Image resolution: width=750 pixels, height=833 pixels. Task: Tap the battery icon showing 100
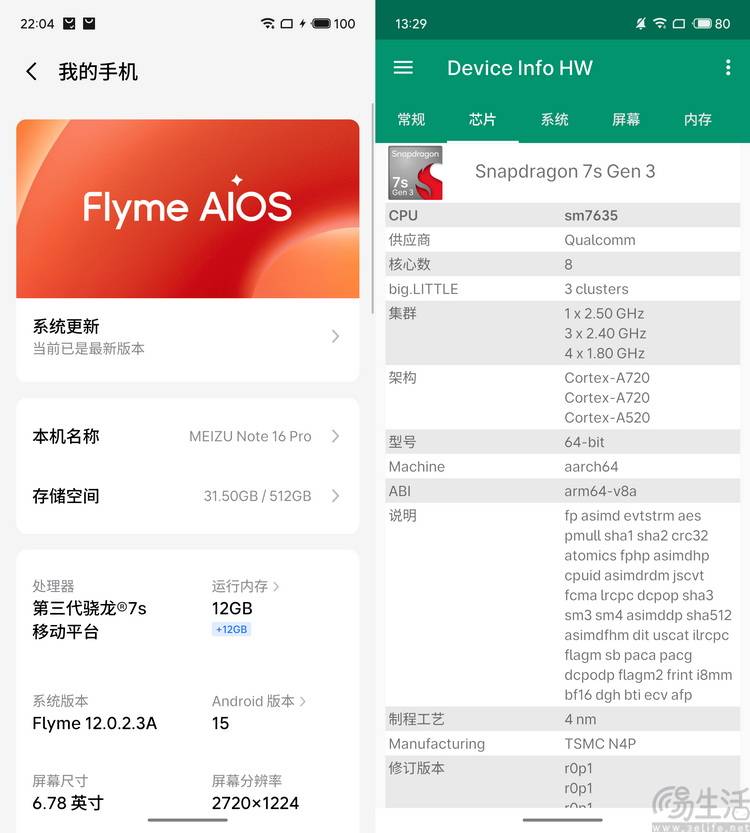(x=321, y=23)
